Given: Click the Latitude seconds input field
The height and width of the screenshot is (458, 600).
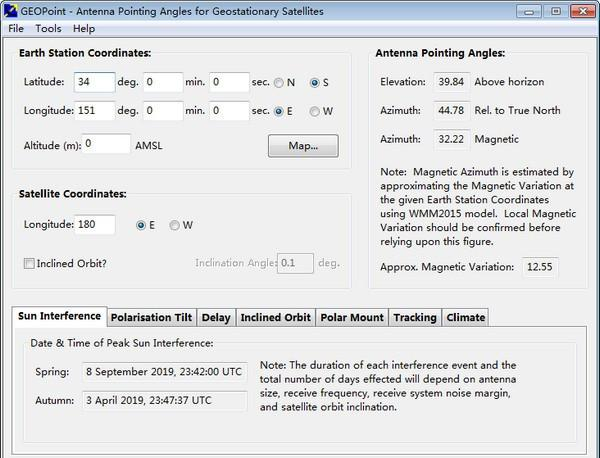Looking at the screenshot, I should (x=229, y=82).
